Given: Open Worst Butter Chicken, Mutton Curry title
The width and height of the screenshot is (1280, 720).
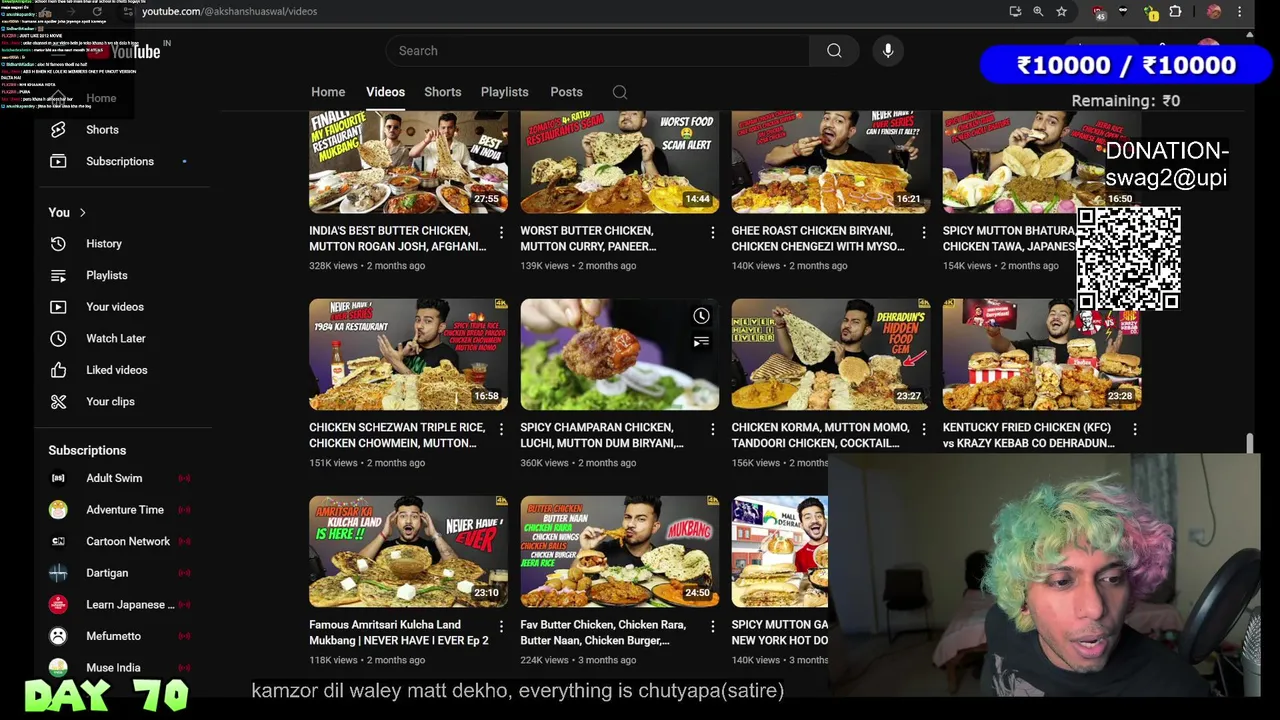Looking at the screenshot, I should click(x=588, y=238).
